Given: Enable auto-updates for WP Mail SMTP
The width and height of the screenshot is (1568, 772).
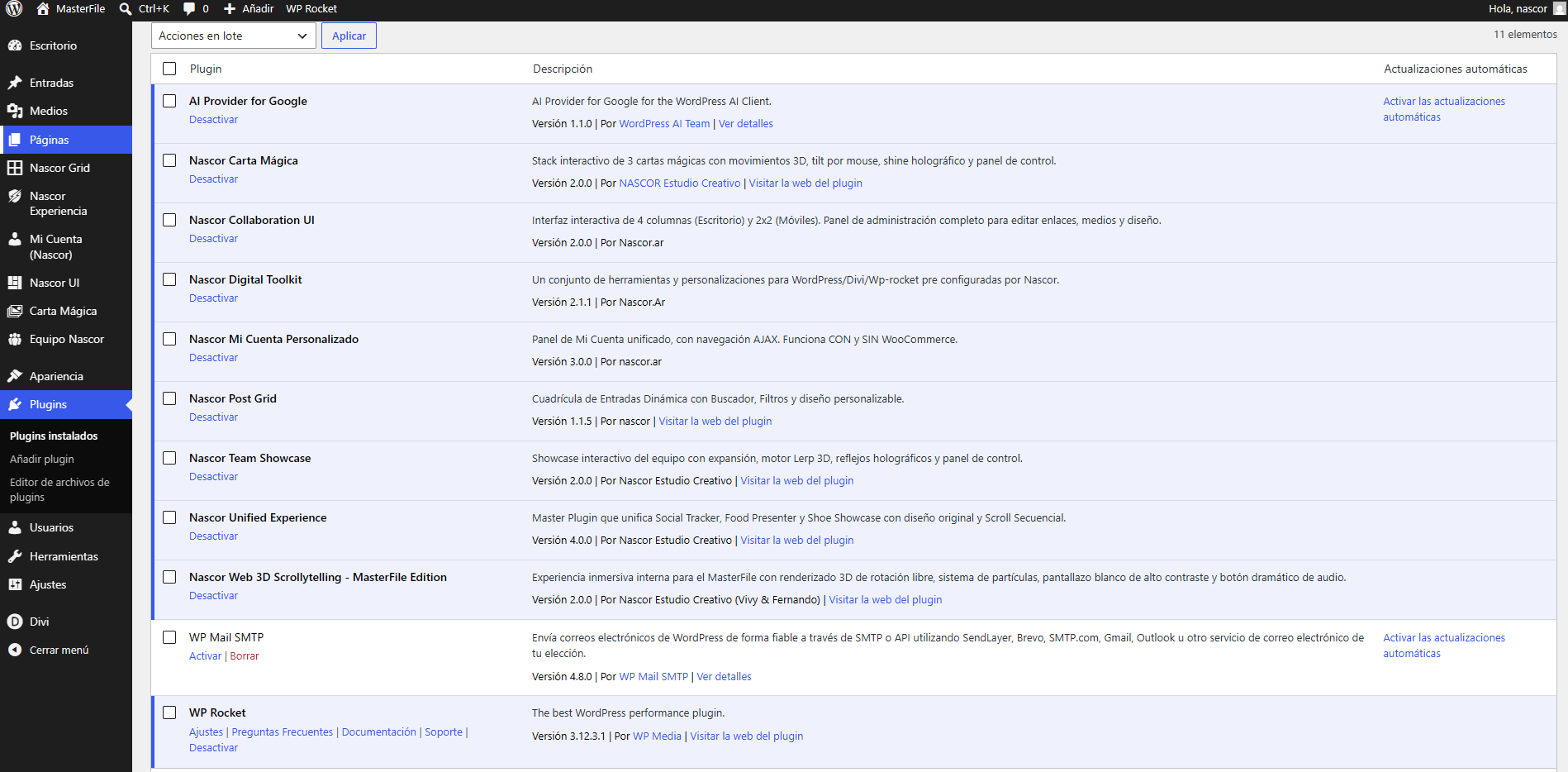Looking at the screenshot, I should click(1444, 646).
